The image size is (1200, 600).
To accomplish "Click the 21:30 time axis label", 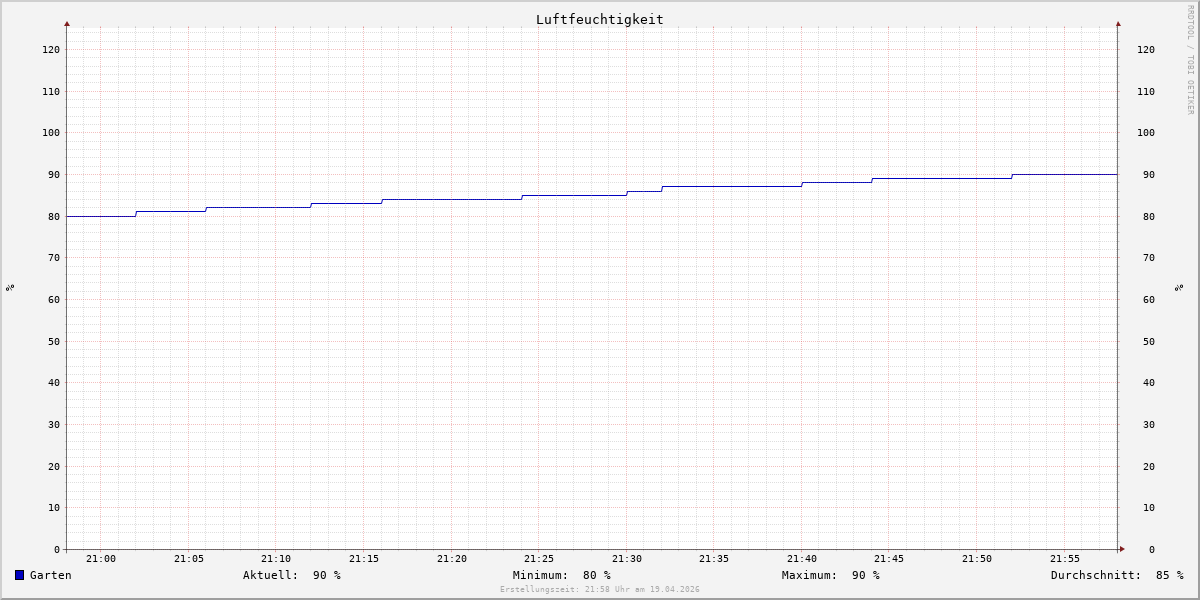I will [627, 559].
